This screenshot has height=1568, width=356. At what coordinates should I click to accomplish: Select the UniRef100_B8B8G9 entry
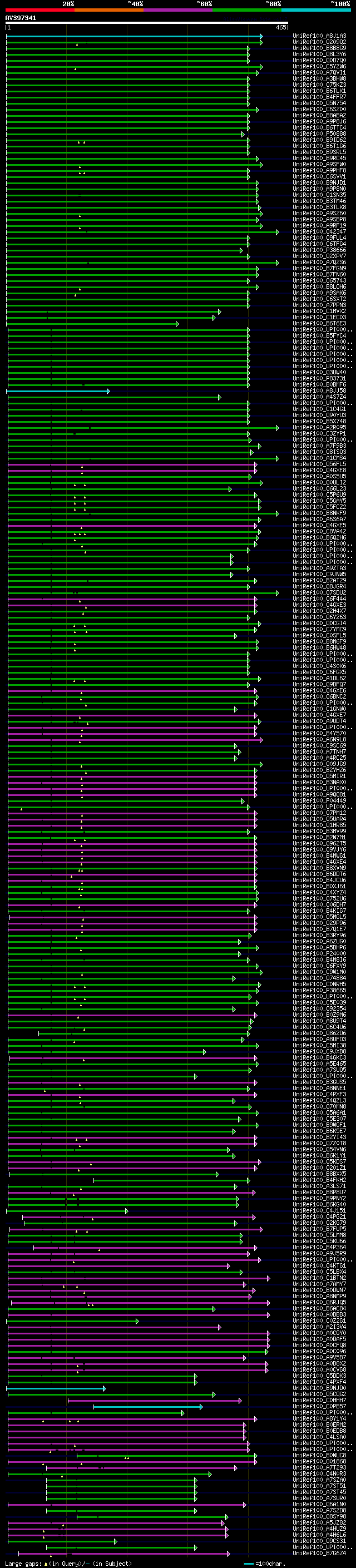pyautogui.click(x=319, y=48)
